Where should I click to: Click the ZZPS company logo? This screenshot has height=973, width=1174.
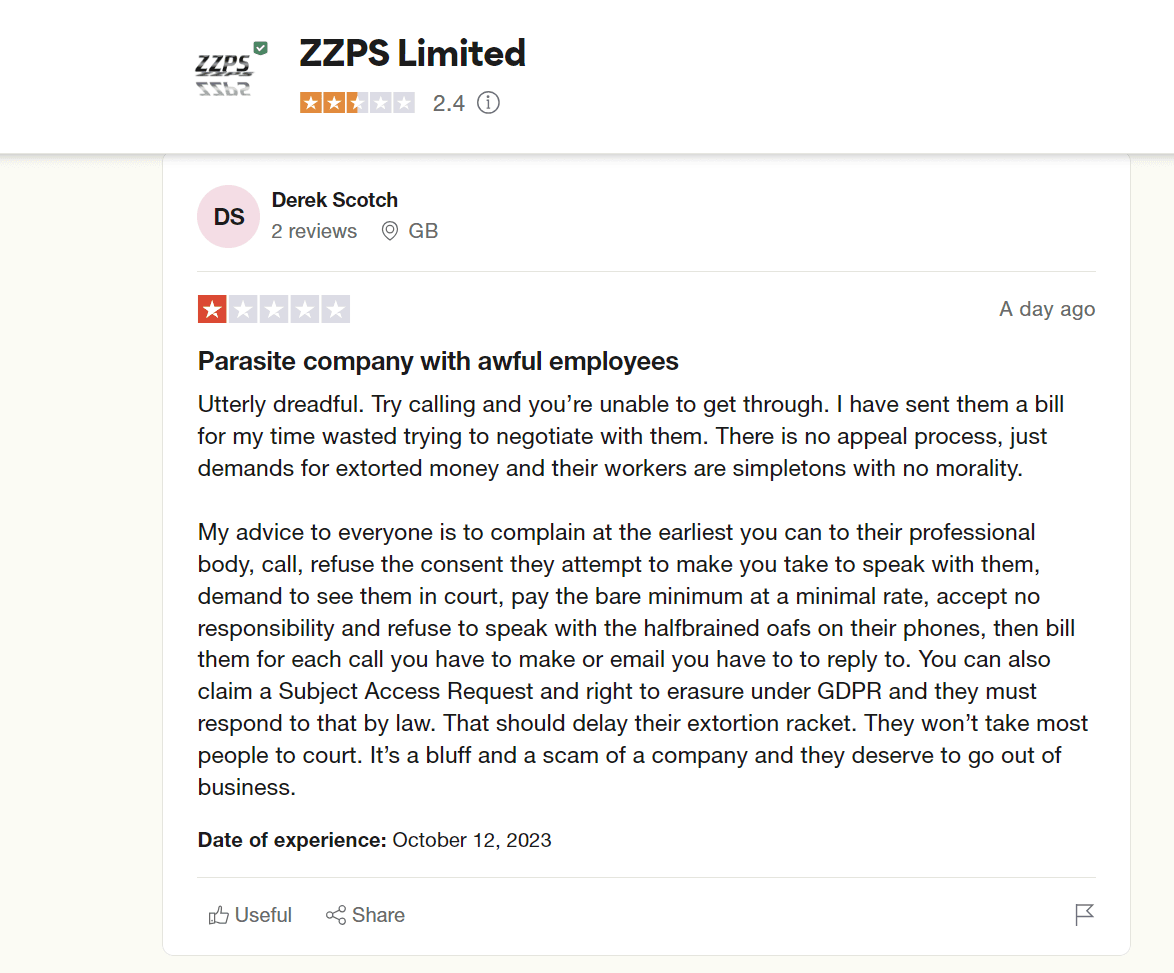[x=223, y=75]
